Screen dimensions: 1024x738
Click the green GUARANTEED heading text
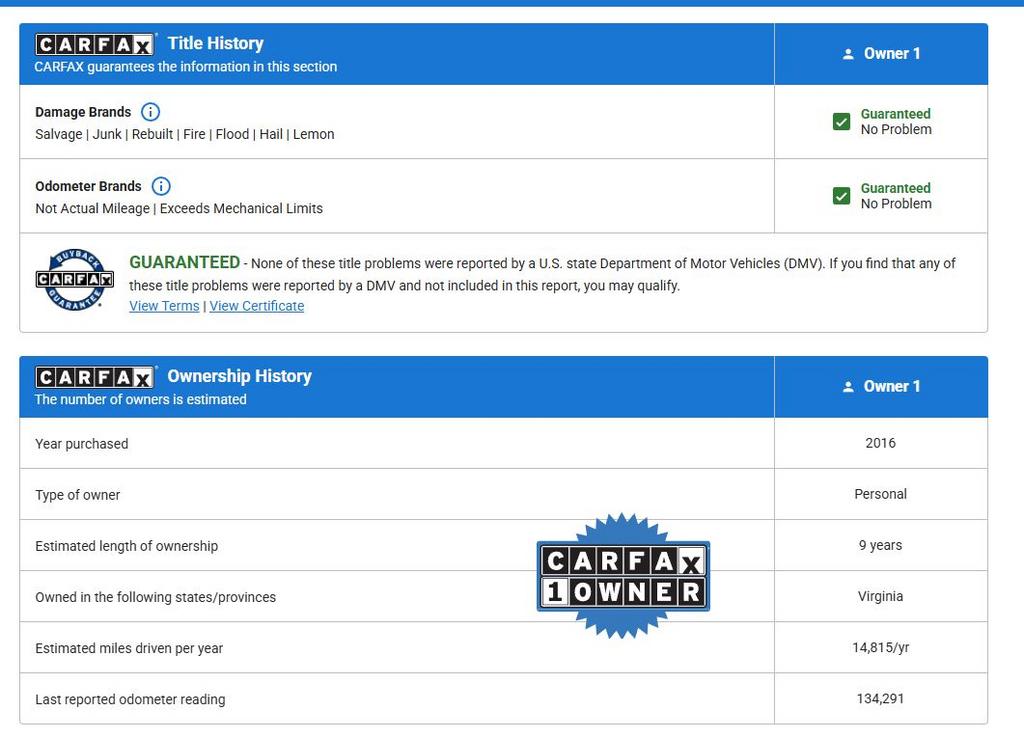(184, 262)
